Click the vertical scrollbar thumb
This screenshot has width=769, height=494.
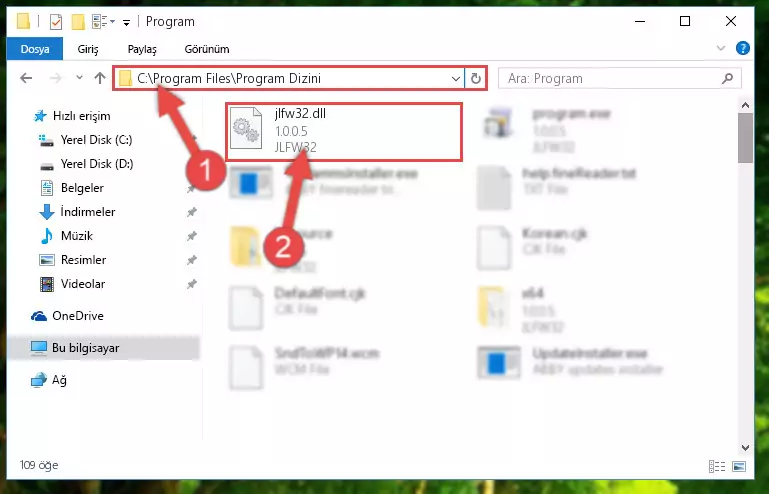coord(745,138)
